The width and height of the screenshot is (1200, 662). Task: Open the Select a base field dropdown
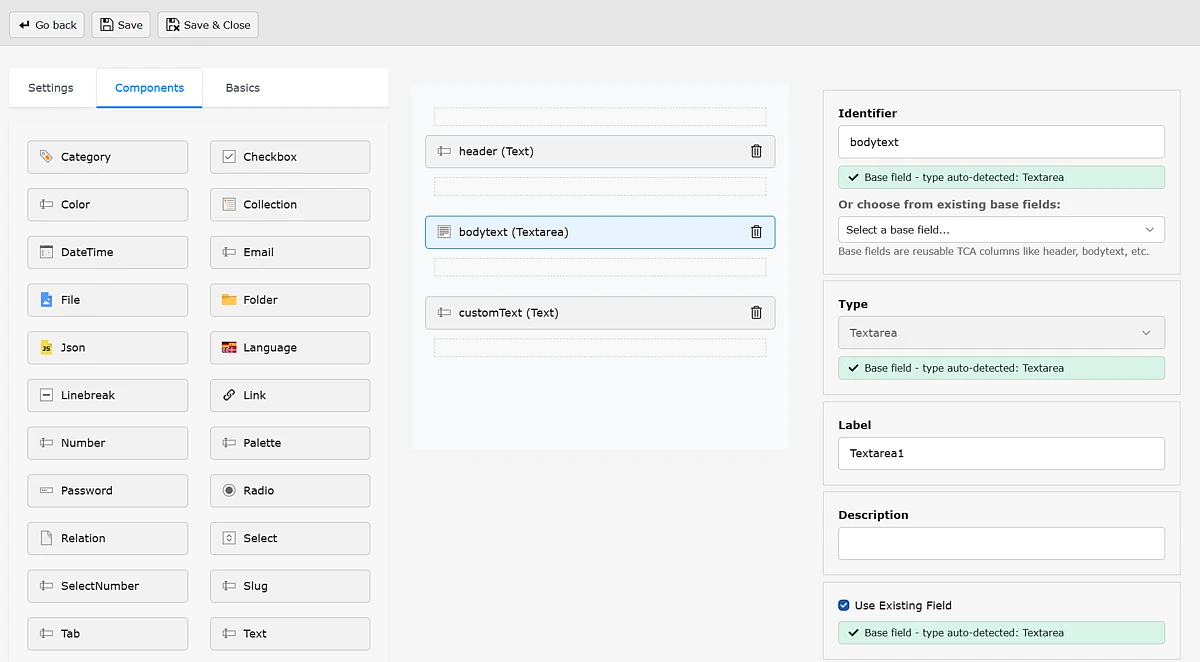tap(1001, 230)
